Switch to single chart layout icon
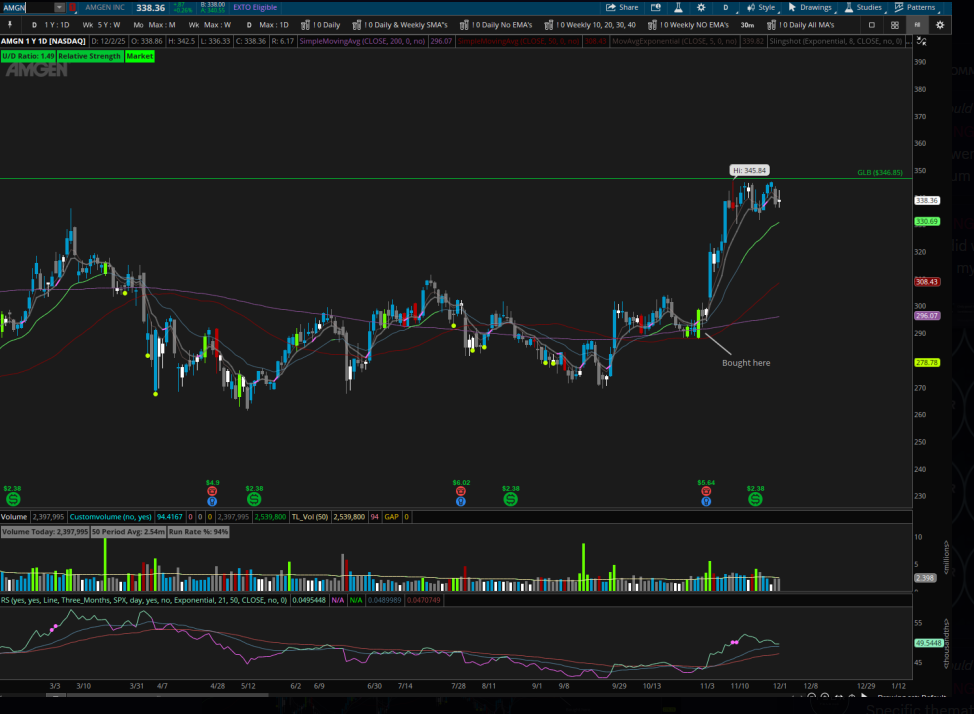This screenshot has height=714, width=974. pos(872,25)
